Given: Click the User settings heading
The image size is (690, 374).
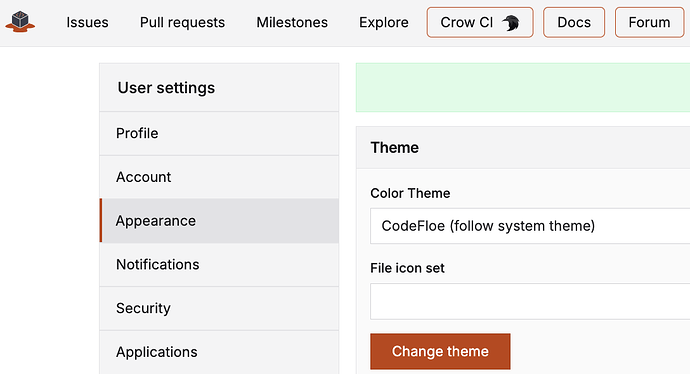Looking at the screenshot, I should 166,88.
